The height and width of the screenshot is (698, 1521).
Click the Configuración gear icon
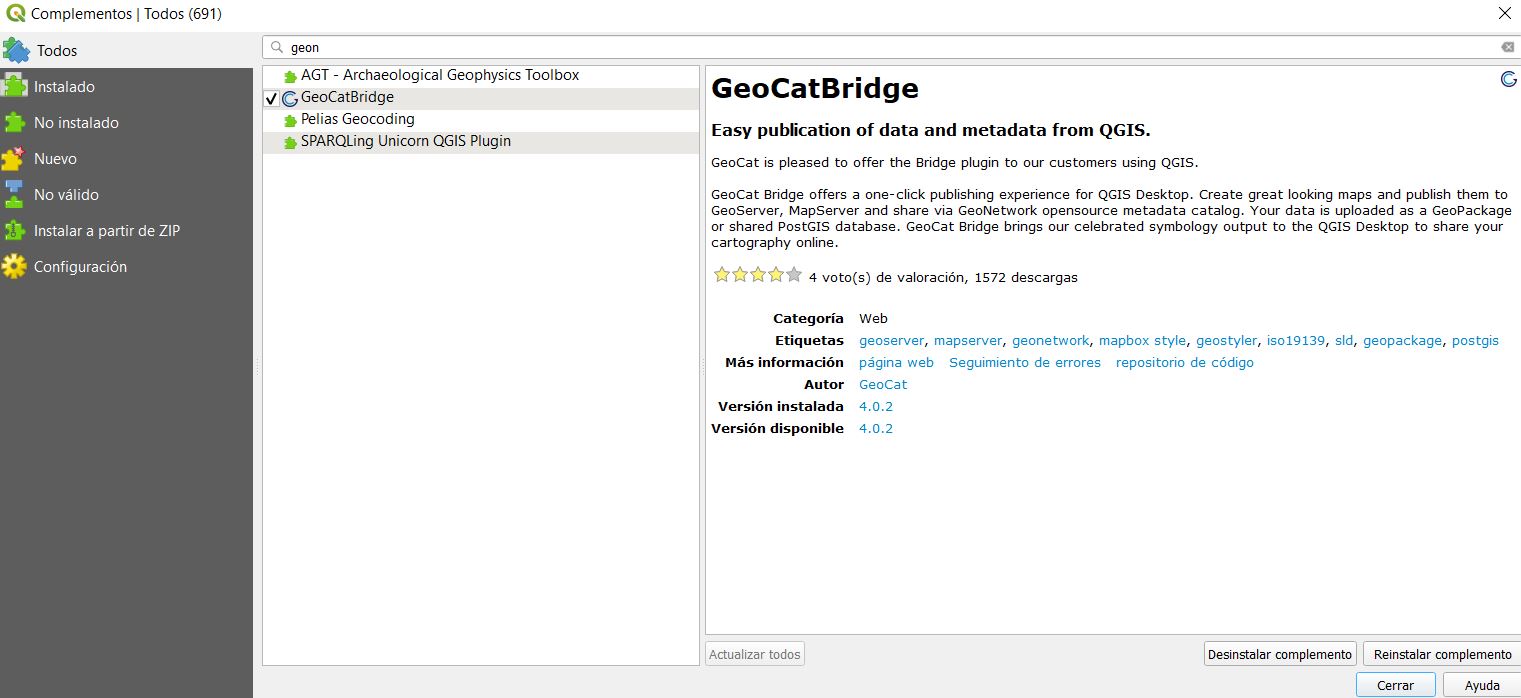(14, 266)
